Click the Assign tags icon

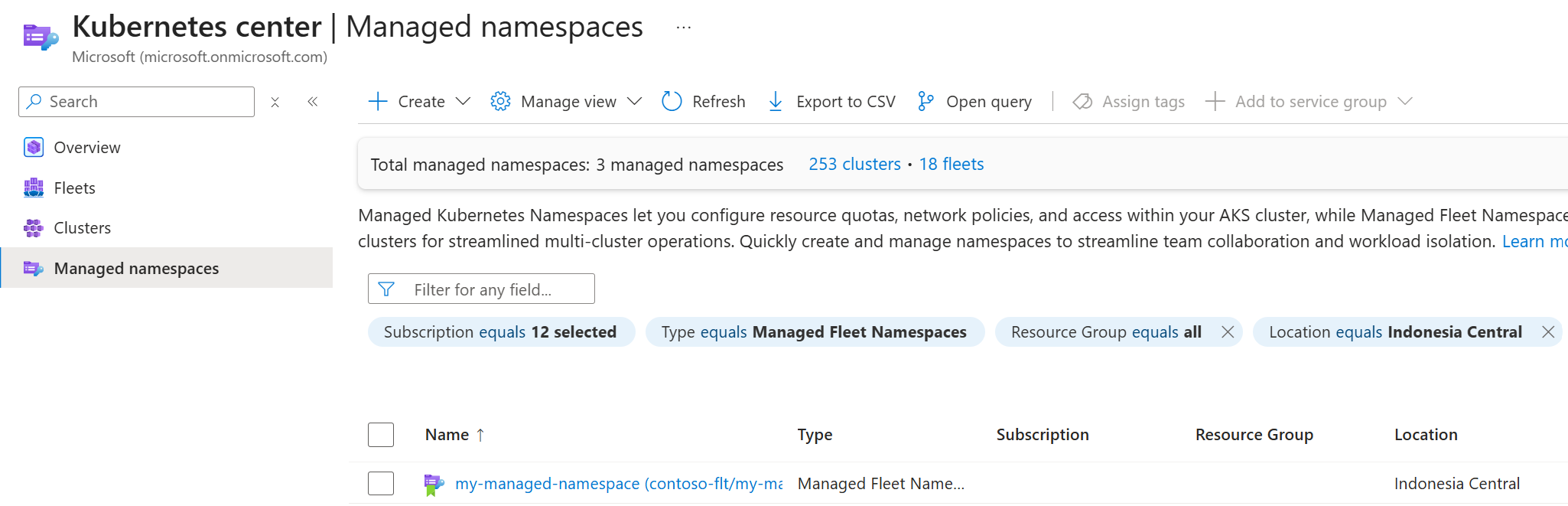1082,102
